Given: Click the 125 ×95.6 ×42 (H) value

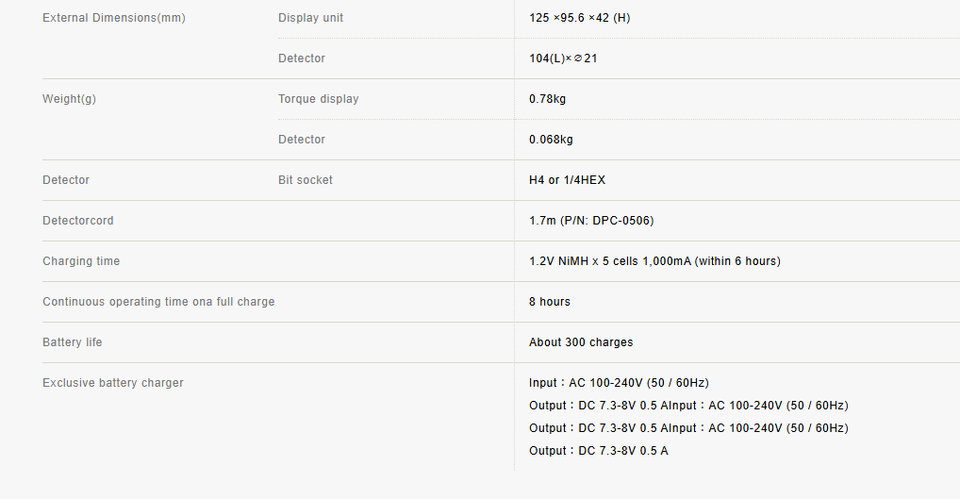Looking at the screenshot, I should coord(579,18).
